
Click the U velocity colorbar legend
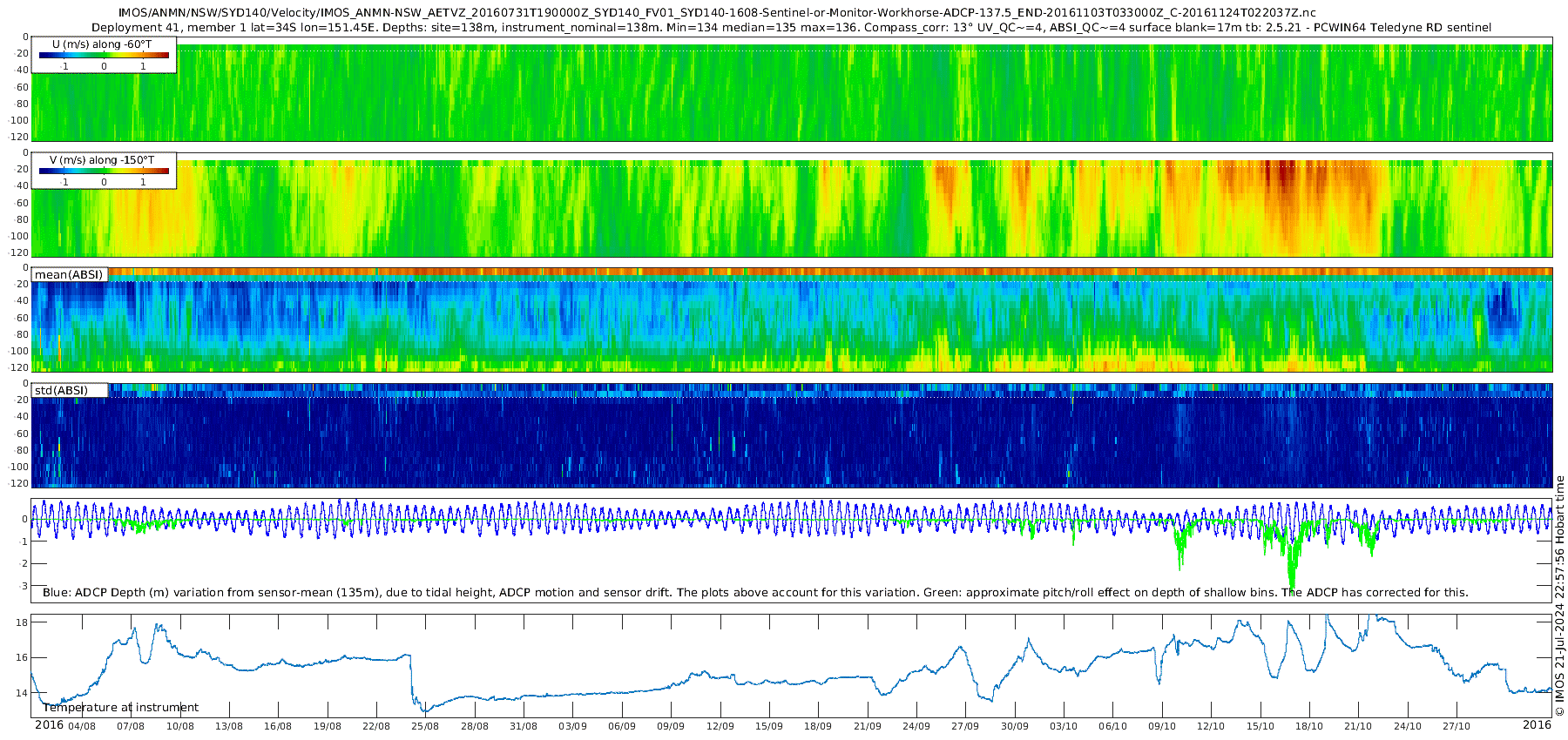click(104, 55)
